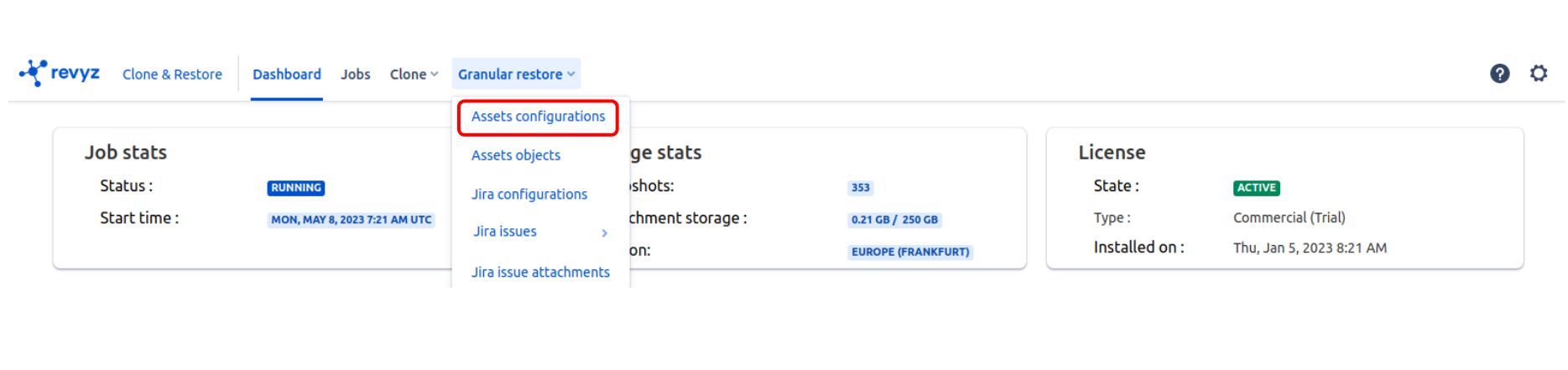Expand the Clone dropdown menu
The height and width of the screenshot is (370, 1568).
pyautogui.click(x=414, y=74)
